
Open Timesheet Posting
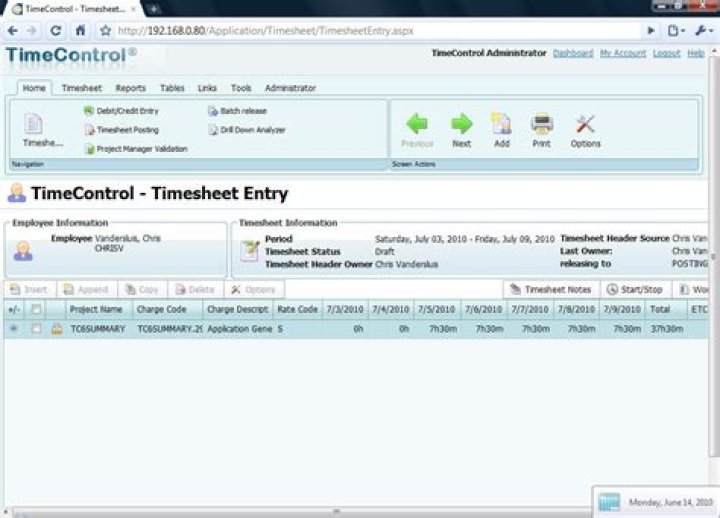122,130
